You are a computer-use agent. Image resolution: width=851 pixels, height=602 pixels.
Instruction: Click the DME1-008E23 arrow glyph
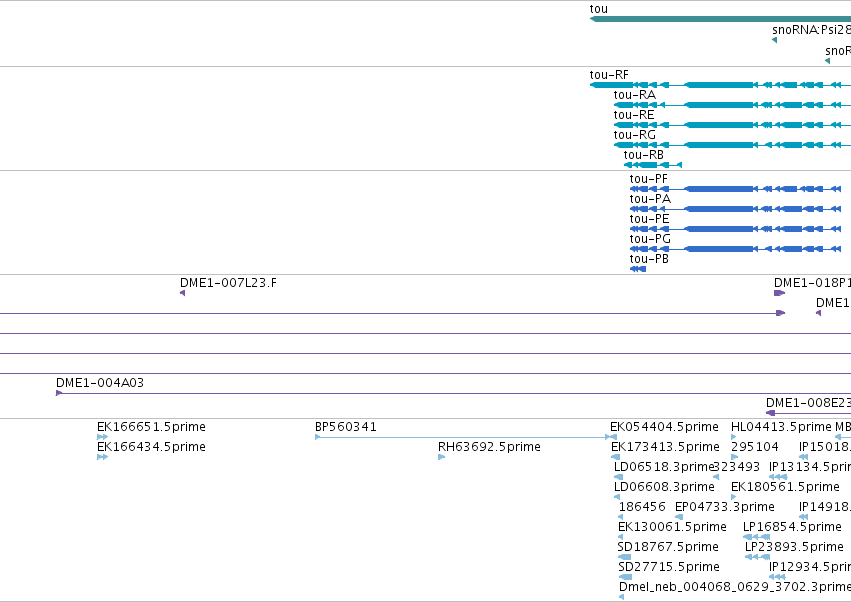770,413
